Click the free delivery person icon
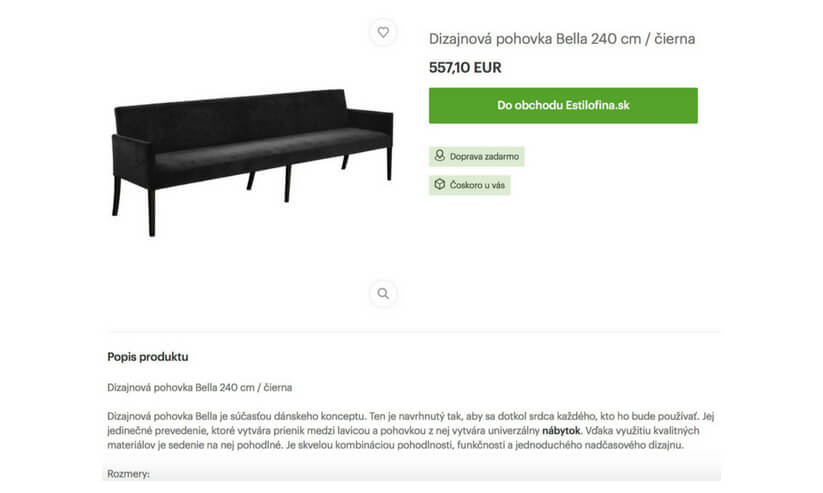Viewport: 823px width, 493px height. point(440,155)
